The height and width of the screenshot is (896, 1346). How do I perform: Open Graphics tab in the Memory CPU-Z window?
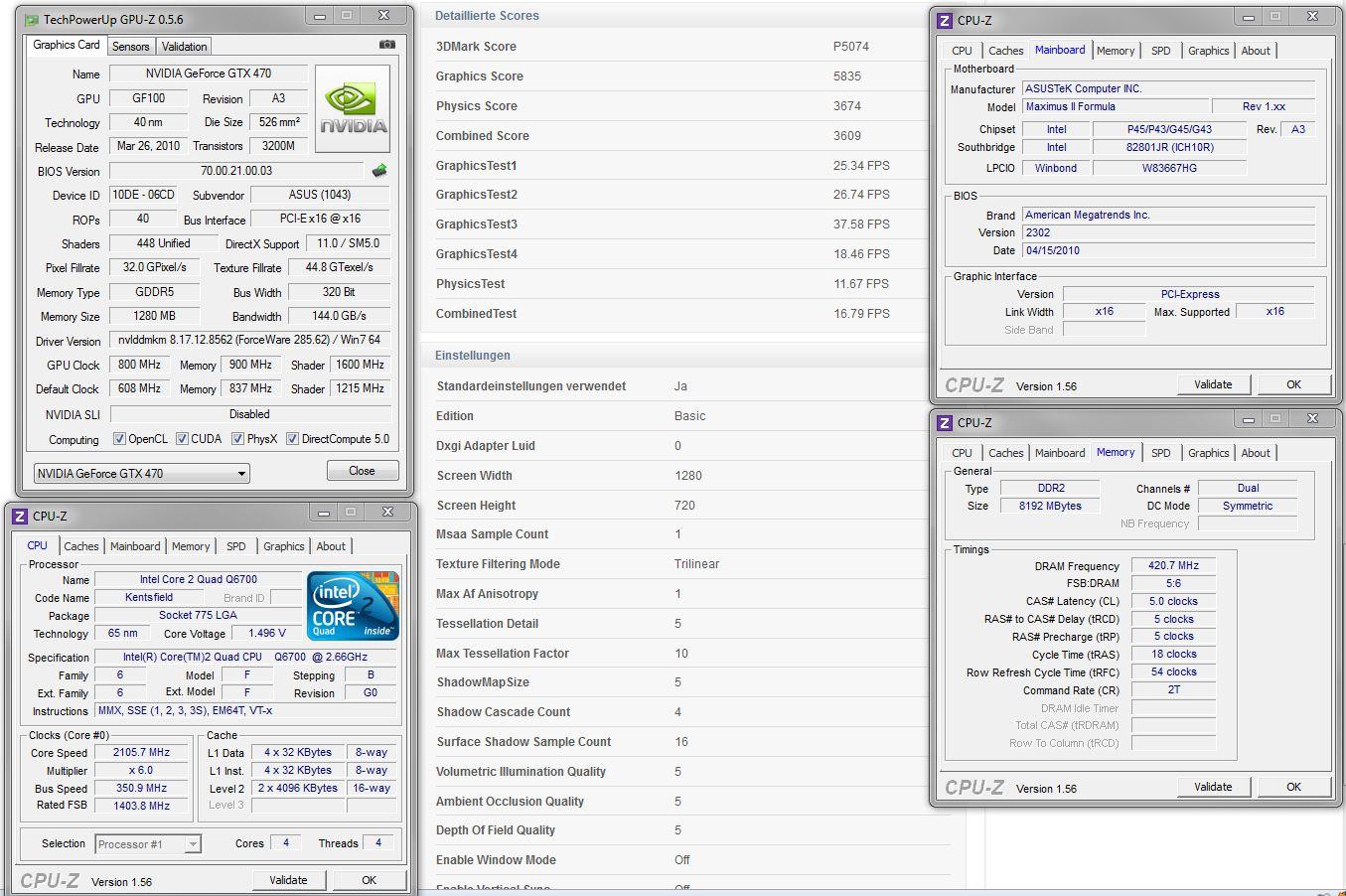coord(1208,453)
